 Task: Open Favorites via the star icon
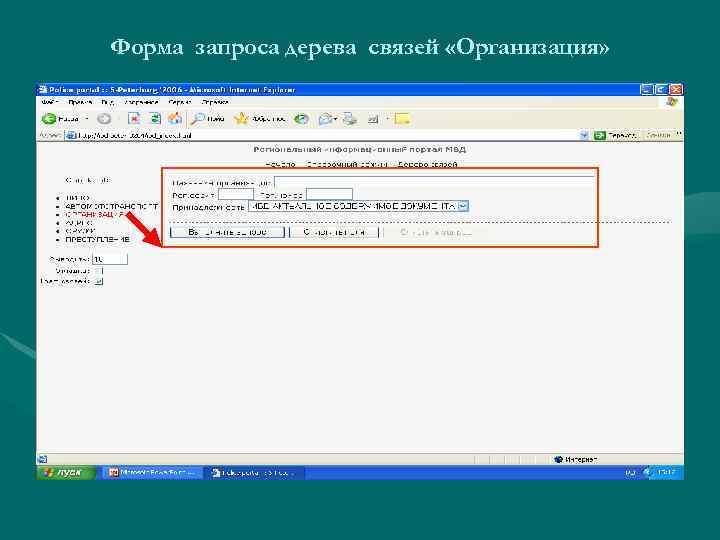(240, 119)
